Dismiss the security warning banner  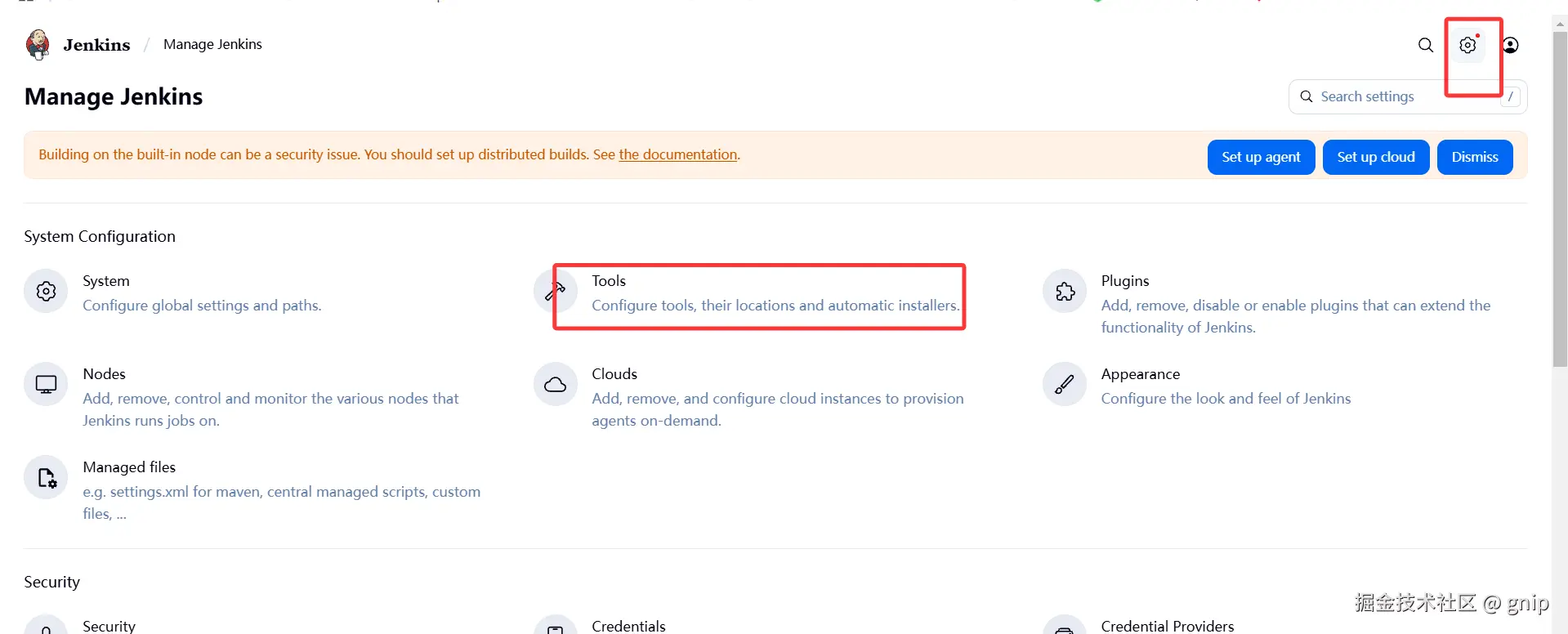[1474, 157]
